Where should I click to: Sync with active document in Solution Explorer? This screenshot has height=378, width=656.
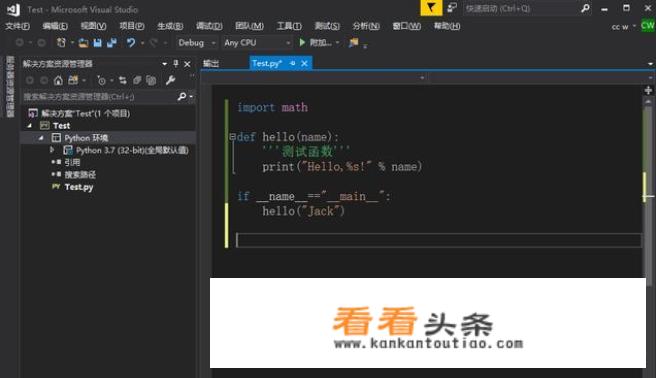tap(123, 80)
